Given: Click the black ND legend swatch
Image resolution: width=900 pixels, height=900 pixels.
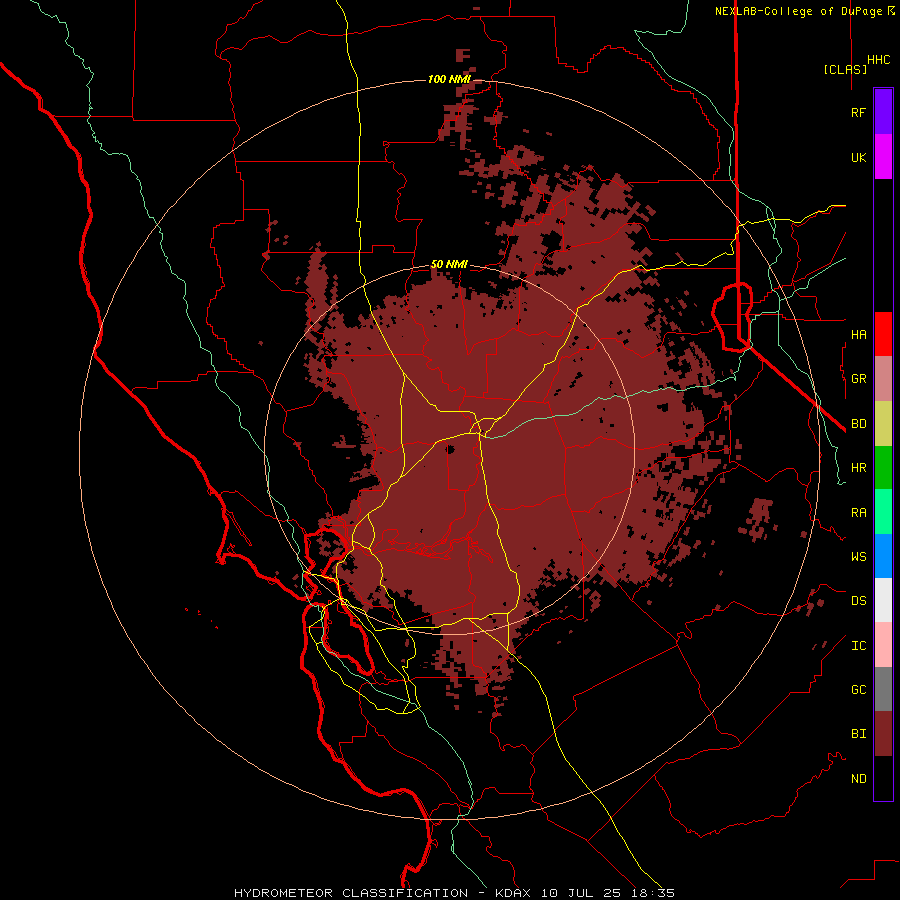Looking at the screenshot, I should coord(883,778).
